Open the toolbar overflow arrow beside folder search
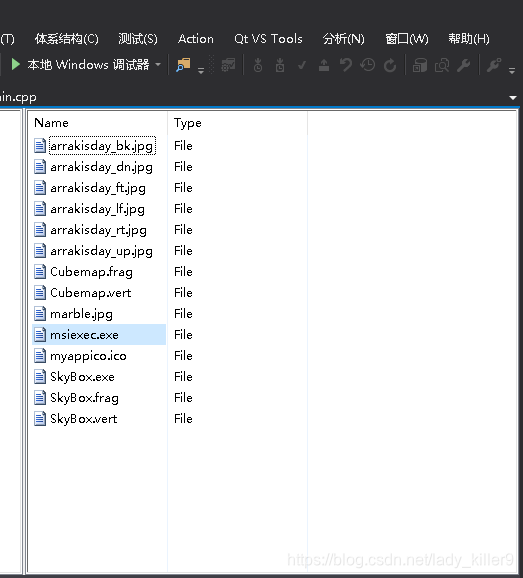The image size is (523, 578). coord(201,70)
